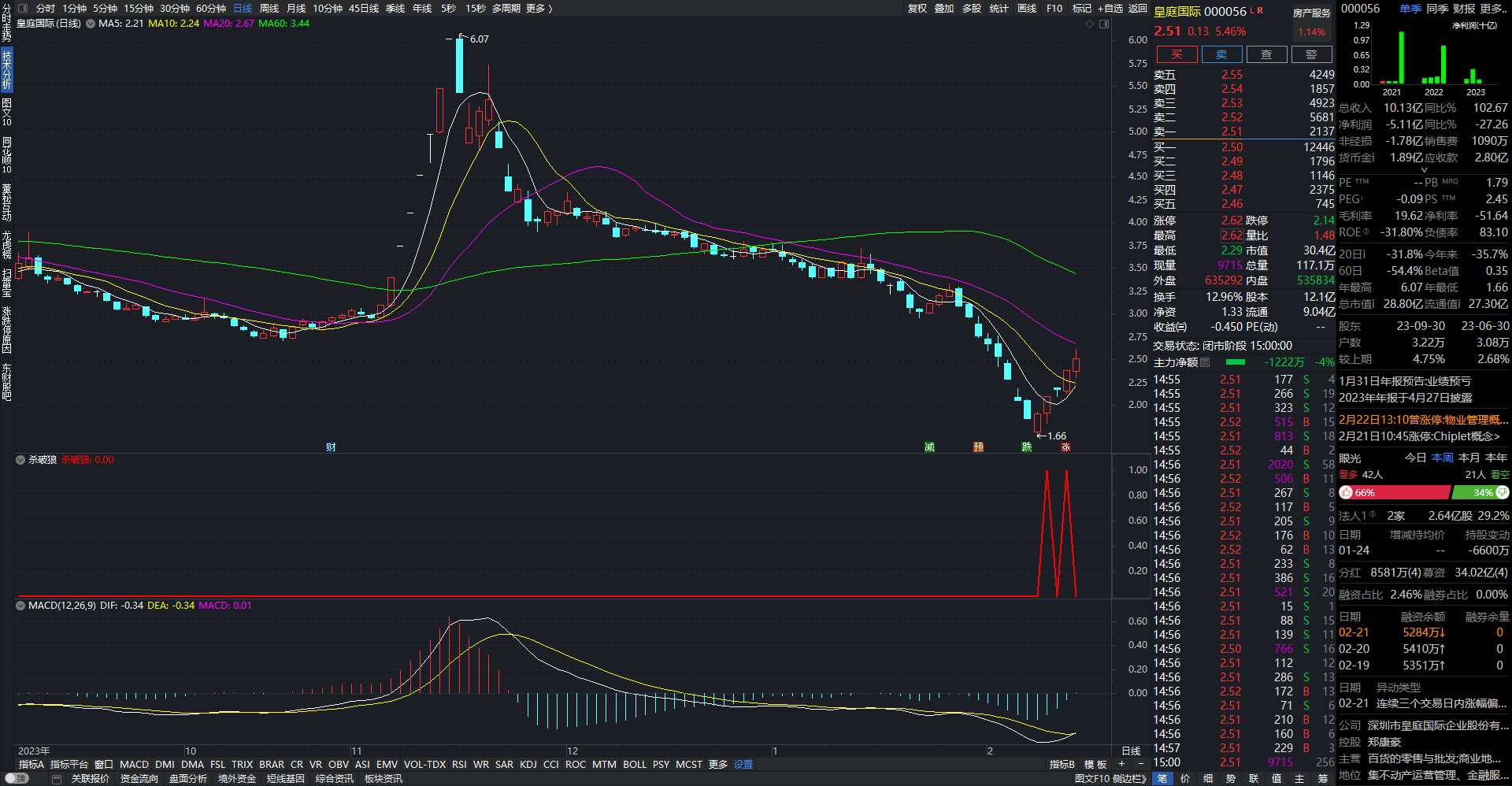This screenshot has width=1512, height=786.
Task: Switch to the 分时 chart period
Action: (46, 9)
